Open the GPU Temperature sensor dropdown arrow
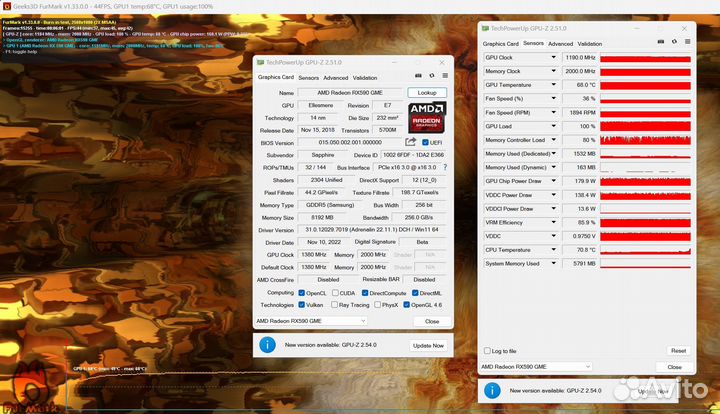Viewport: 720px width, 414px height. (x=553, y=85)
